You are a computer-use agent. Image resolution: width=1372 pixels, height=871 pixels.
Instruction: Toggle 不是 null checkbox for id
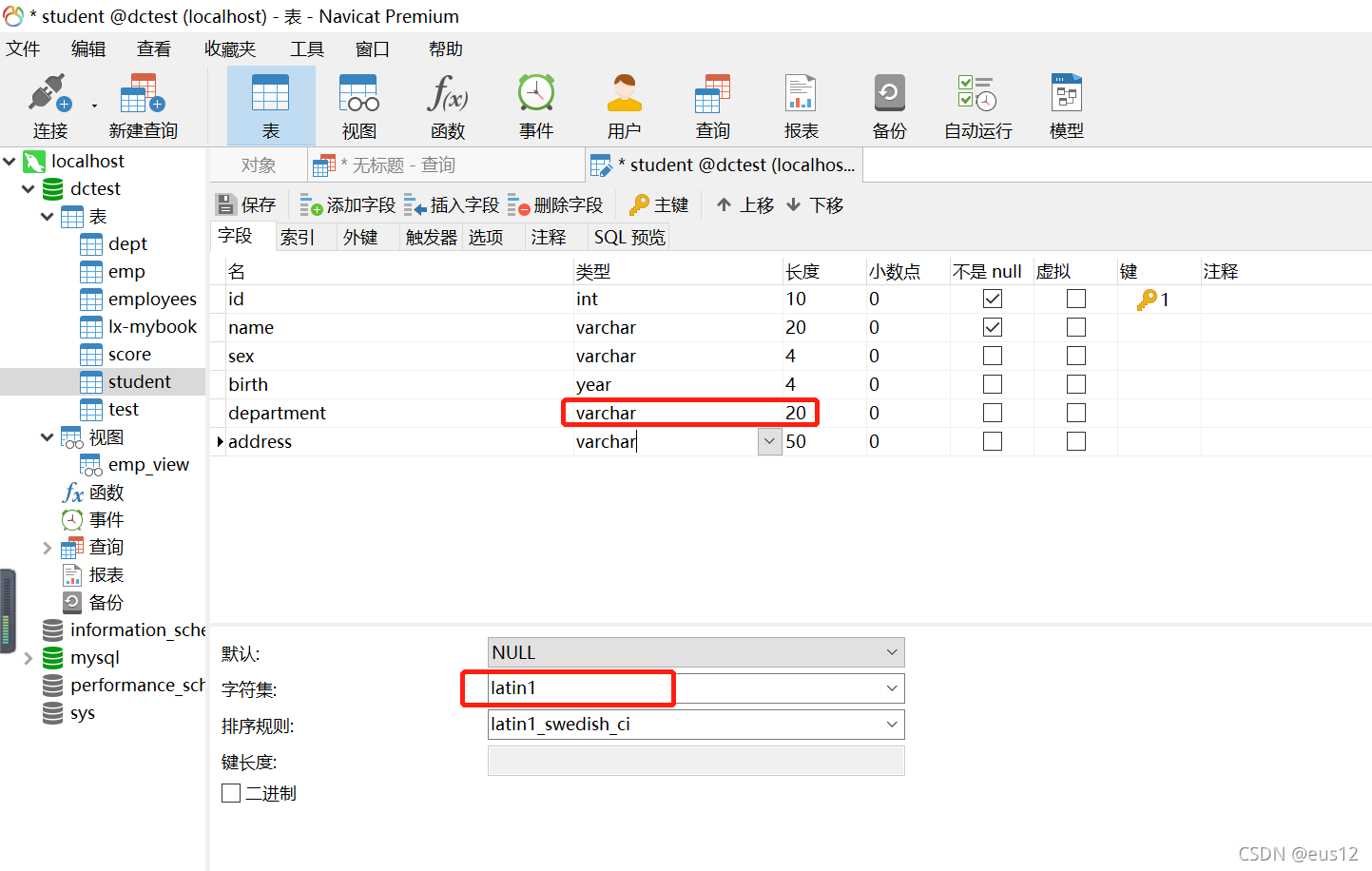pos(993,299)
